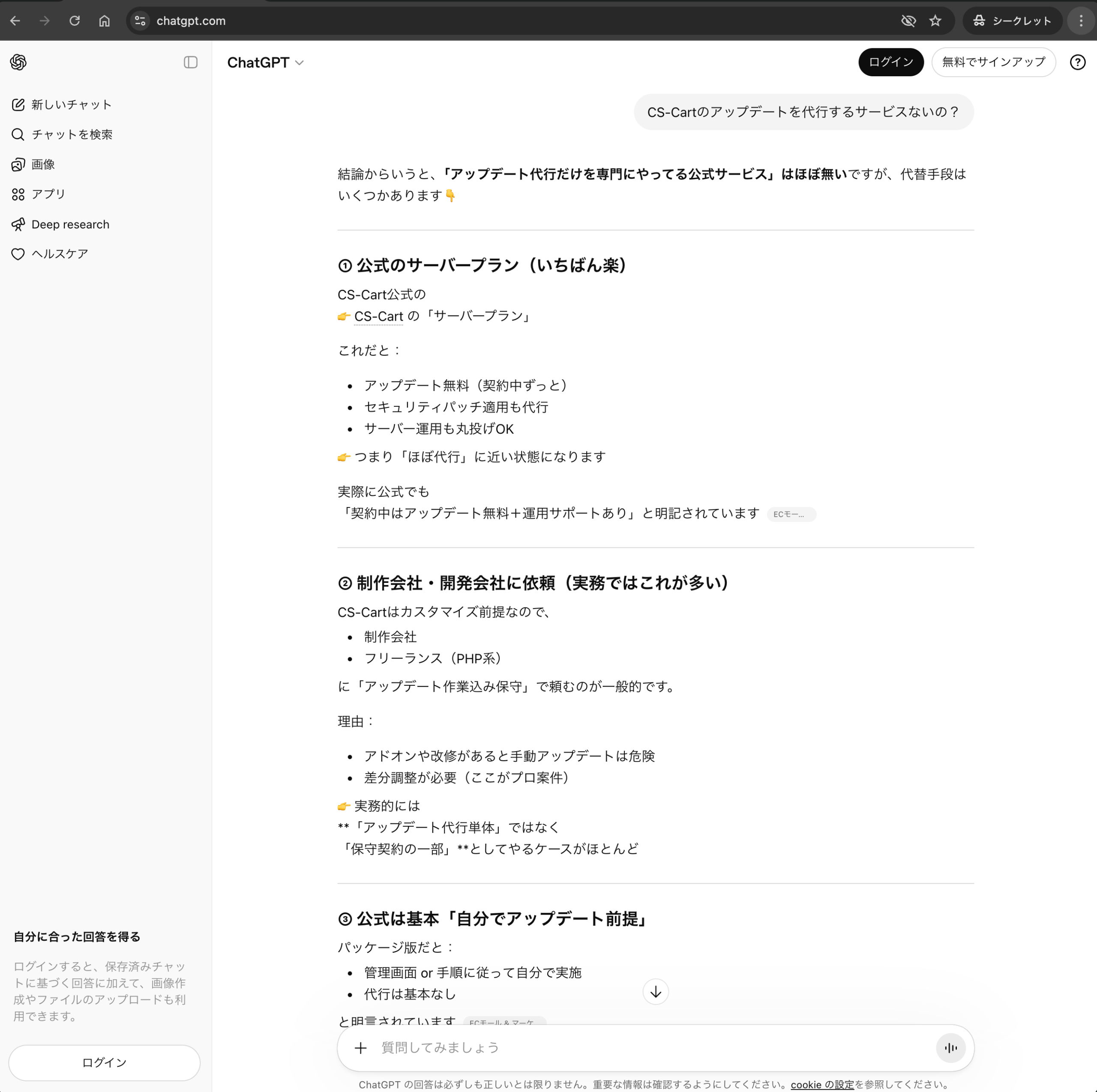The width and height of the screenshot is (1097, 1092).
Task: Click the scroll-to-bottom arrow button
Action: [655, 991]
